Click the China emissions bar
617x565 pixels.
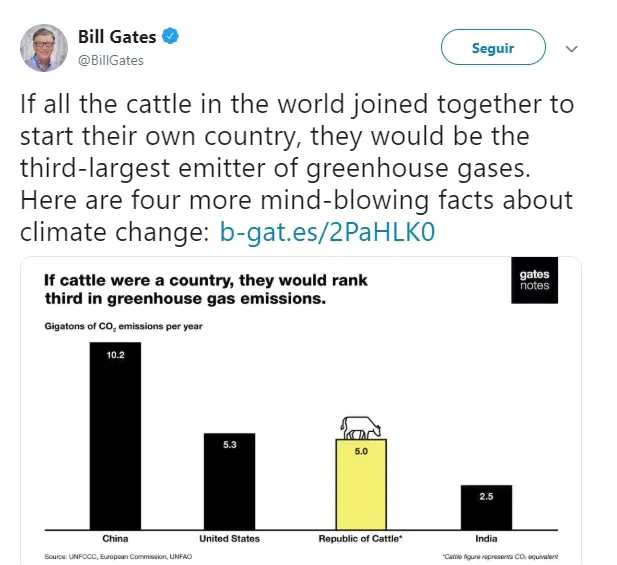(x=114, y=435)
